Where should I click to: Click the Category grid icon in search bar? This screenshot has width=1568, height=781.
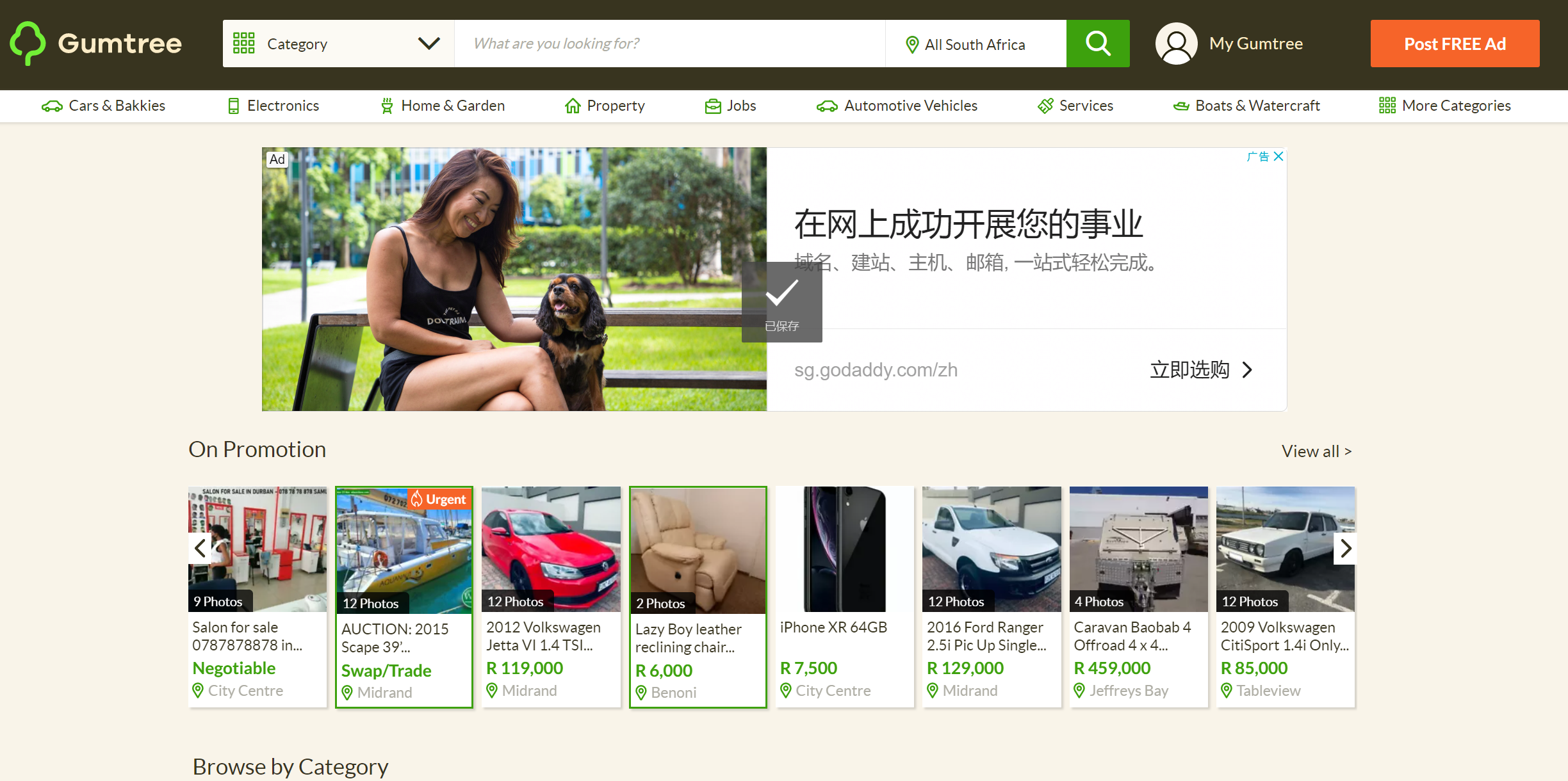(244, 44)
